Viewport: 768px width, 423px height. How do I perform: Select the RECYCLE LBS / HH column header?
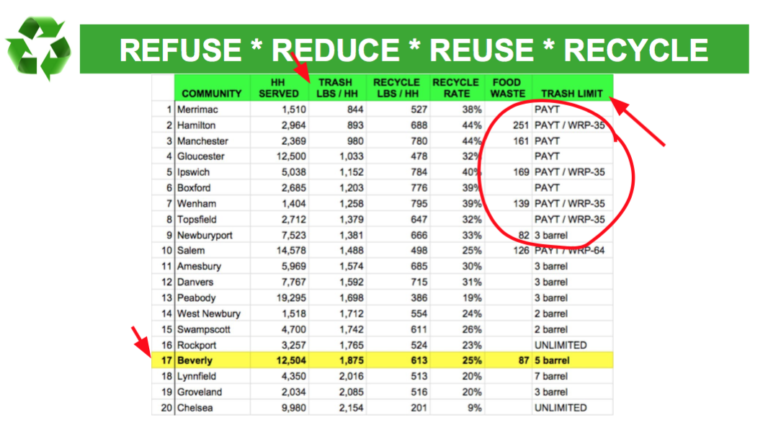click(x=396, y=88)
